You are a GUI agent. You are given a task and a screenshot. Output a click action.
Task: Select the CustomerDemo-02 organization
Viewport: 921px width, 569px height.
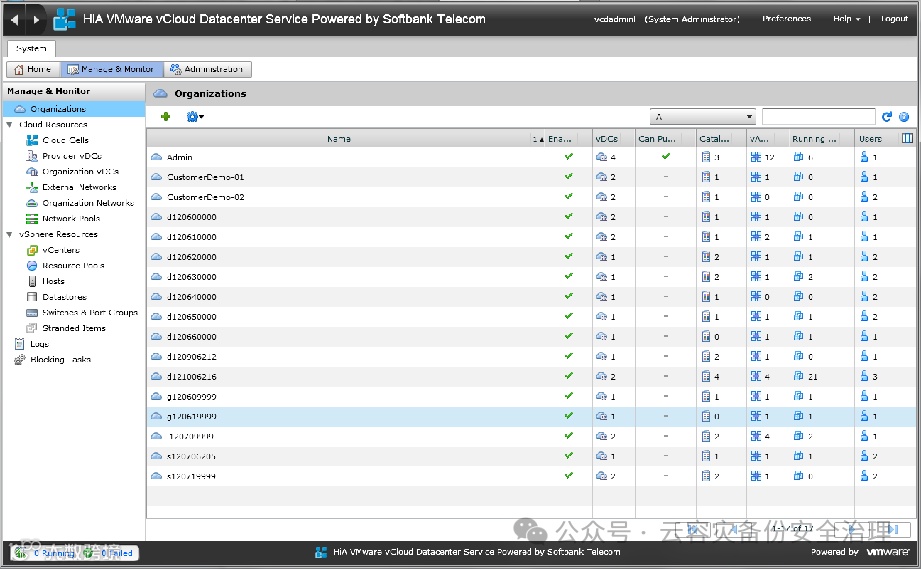[531, 197]
